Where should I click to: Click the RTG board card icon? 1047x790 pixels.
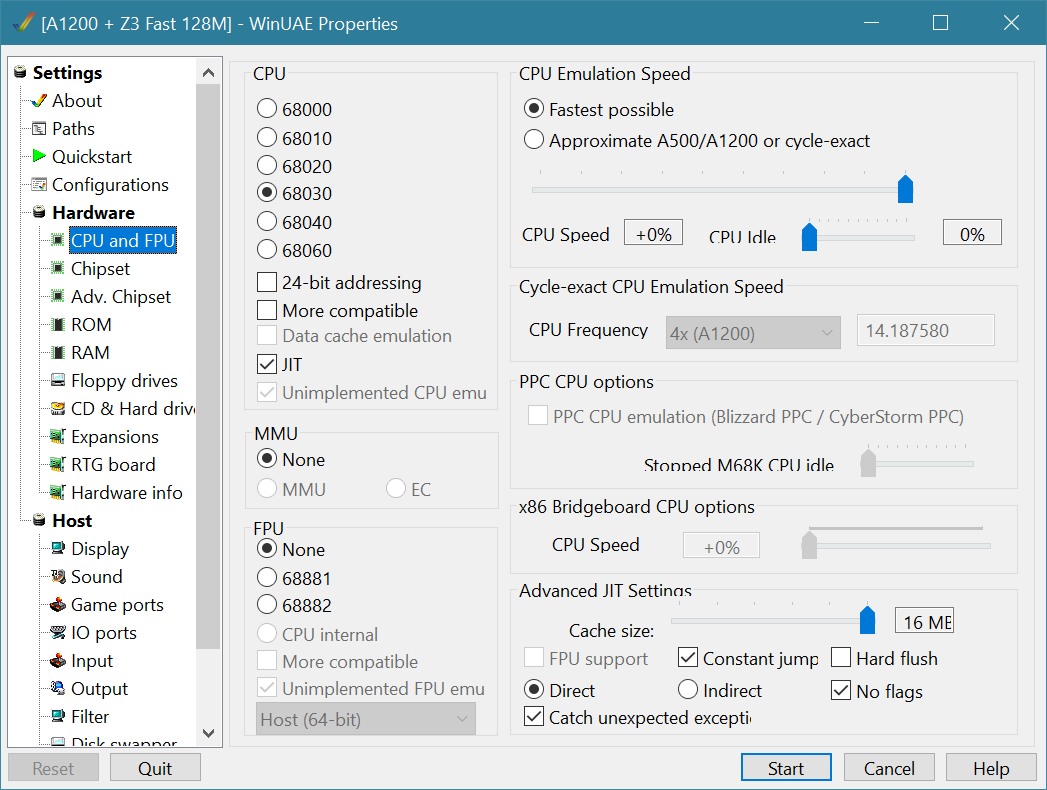tap(58, 465)
